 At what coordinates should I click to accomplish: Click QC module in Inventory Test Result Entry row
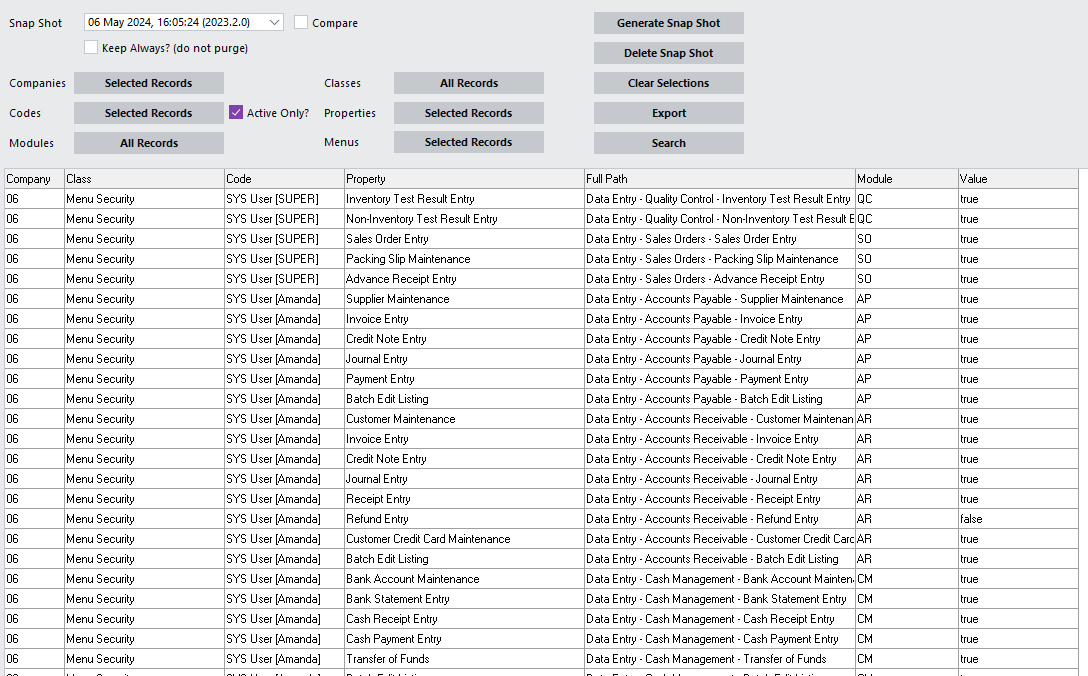(906, 198)
